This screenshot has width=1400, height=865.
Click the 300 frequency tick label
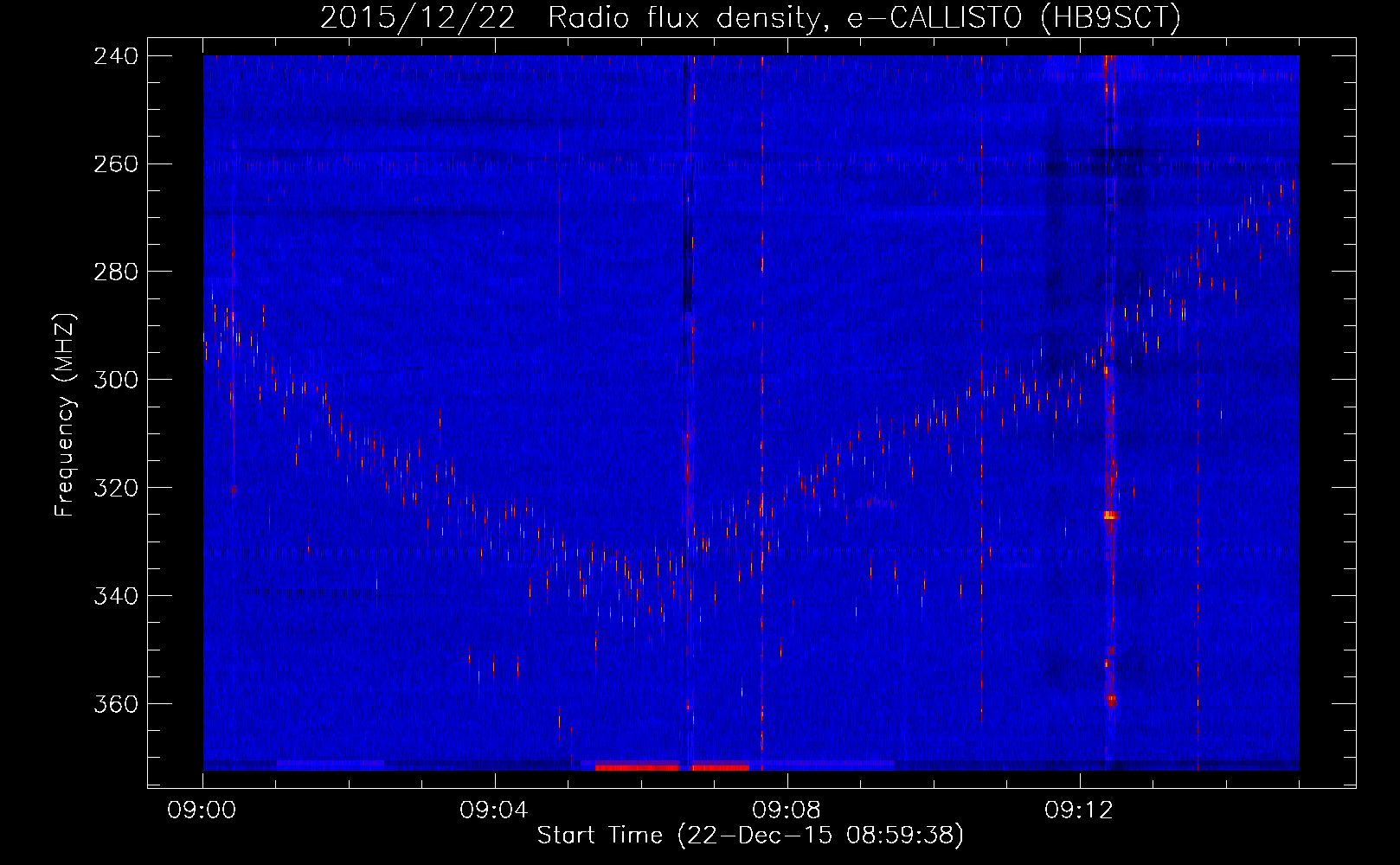click(116, 380)
